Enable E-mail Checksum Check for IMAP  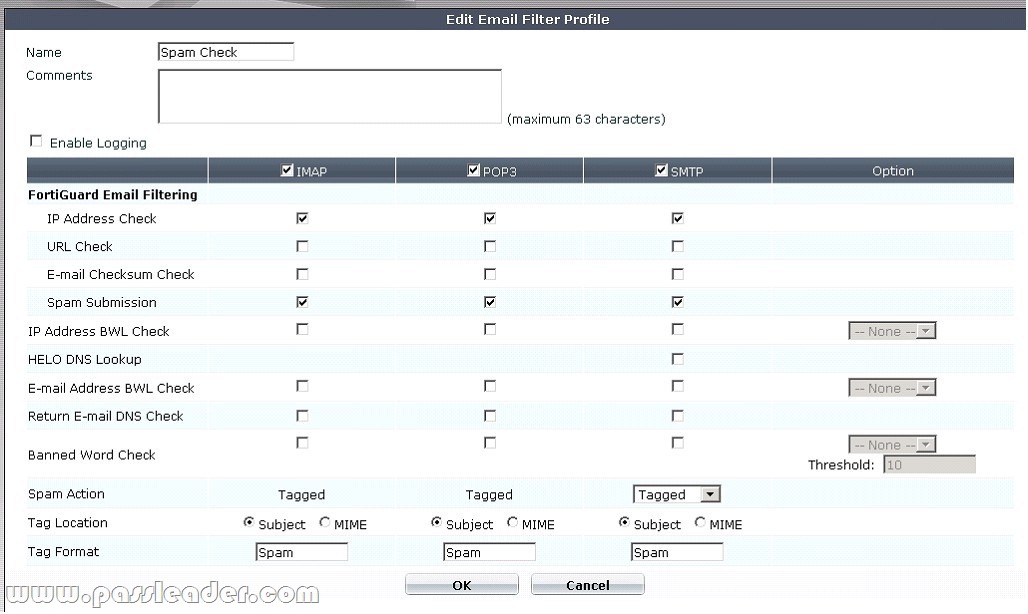click(x=302, y=274)
